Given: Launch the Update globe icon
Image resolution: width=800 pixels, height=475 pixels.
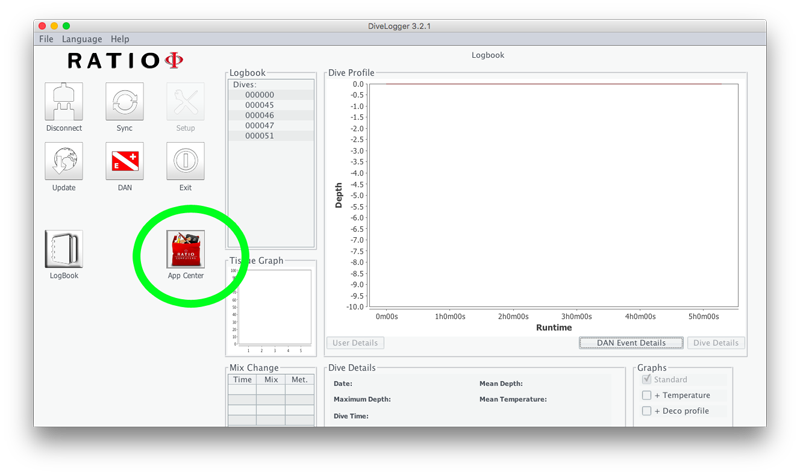Looking at the screenshot, I should click(x=64, y=161).
